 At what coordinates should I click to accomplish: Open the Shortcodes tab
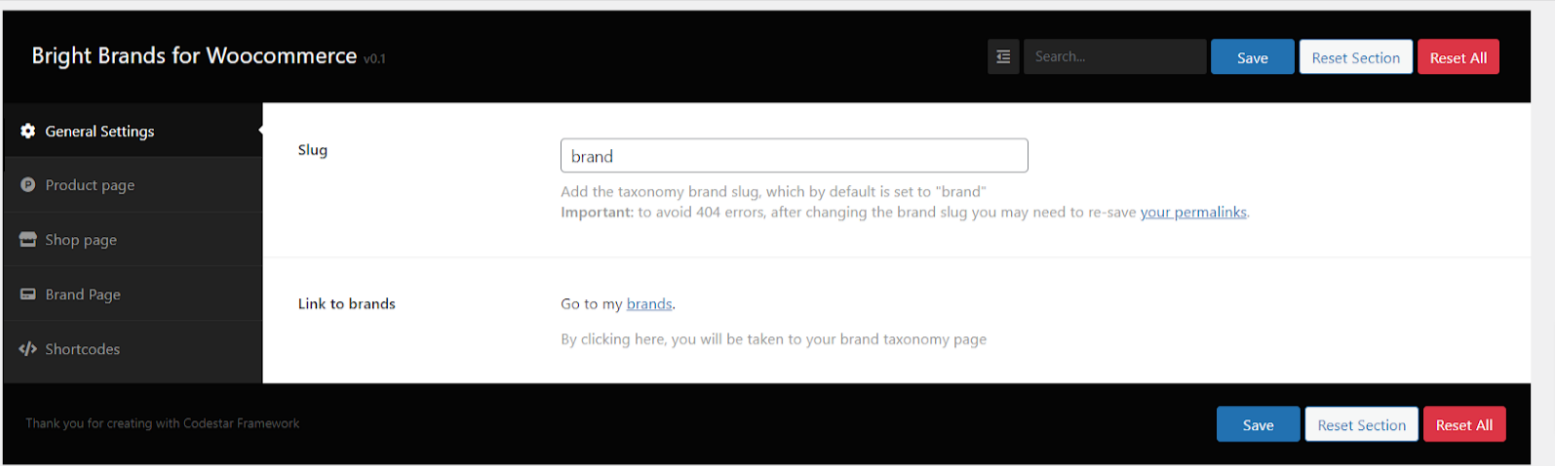tap(132, 349)
